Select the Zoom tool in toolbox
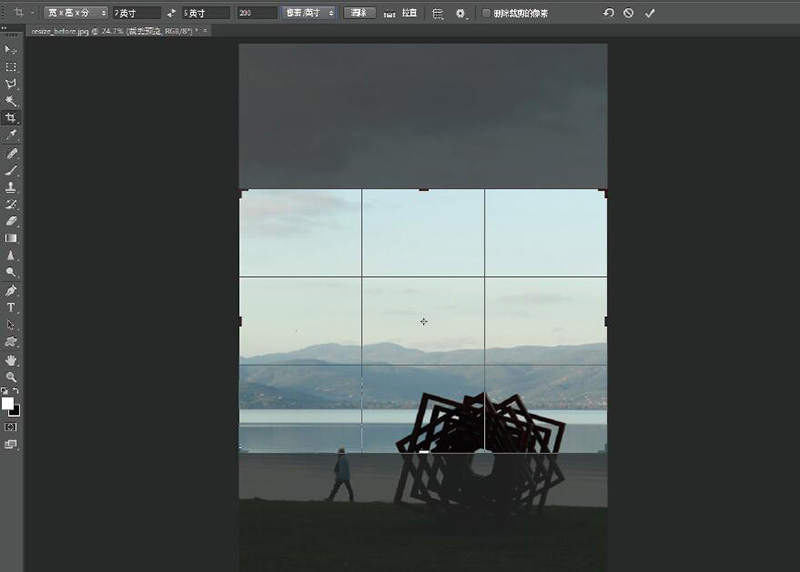Image resolution: width=800 pixels, height=572 pixels. tap(11, 376)
